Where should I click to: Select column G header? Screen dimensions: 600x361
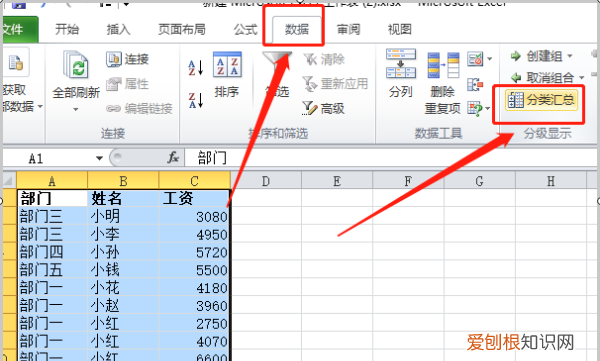pyautogui.click(x=479, y=181)
